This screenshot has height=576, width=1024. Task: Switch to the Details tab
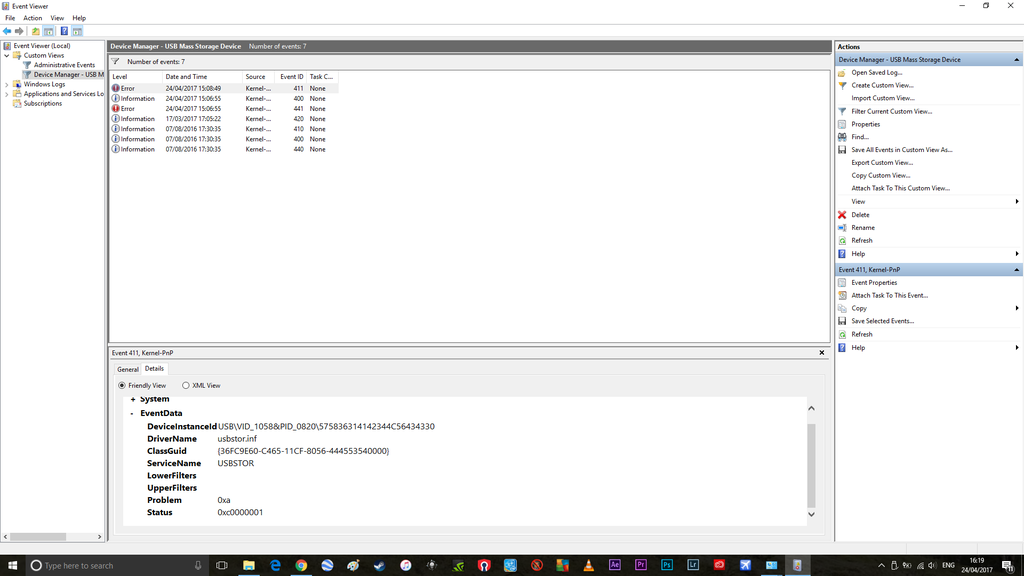(154, 369)
